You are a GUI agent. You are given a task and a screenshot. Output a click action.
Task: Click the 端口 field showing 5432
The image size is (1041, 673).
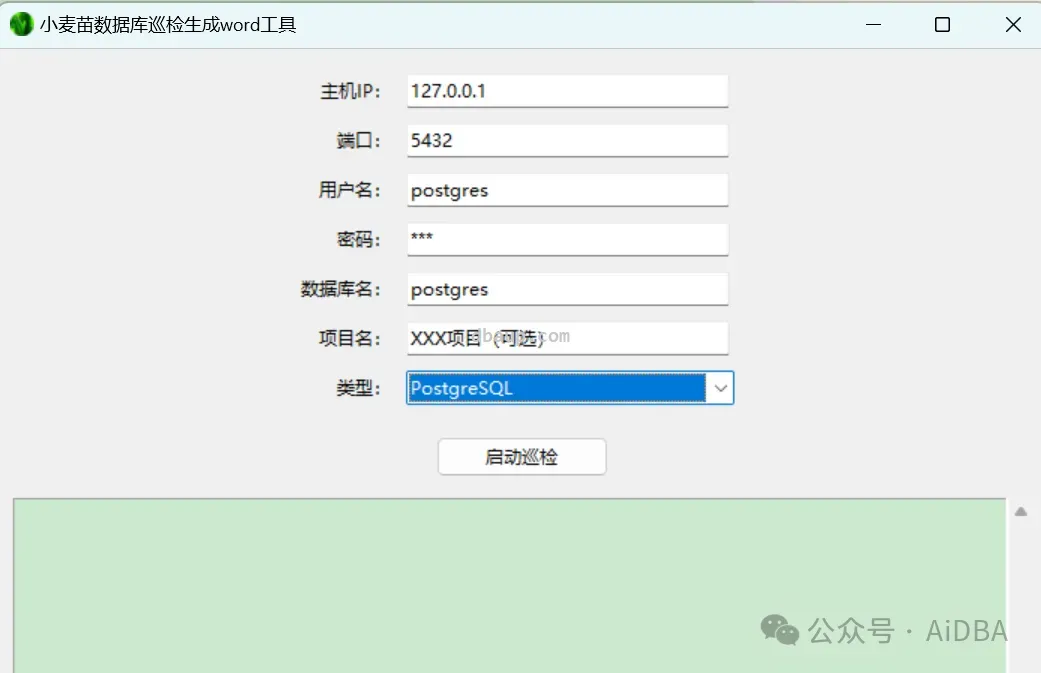pyautogui.click(x=568, y=141)
